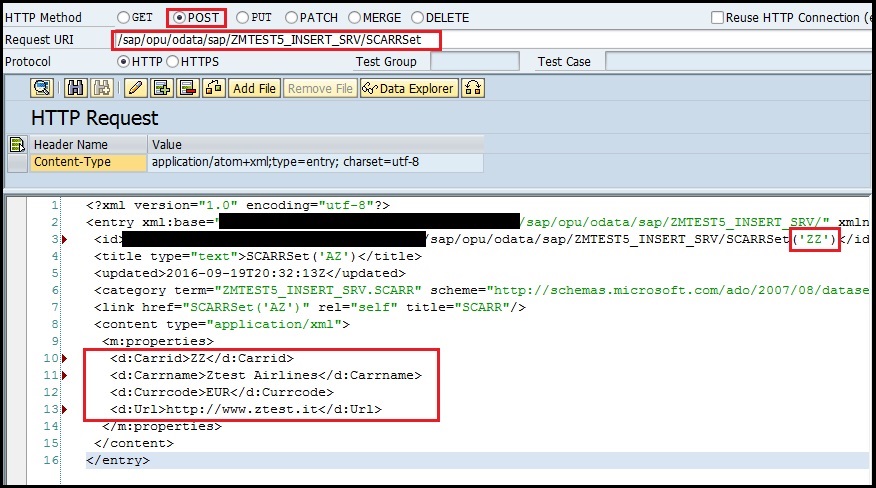Image resolution: width=876 pixels, height=488 pixels.
Task: Click the HTTP Request heading
Action: [x=95, y=118]
